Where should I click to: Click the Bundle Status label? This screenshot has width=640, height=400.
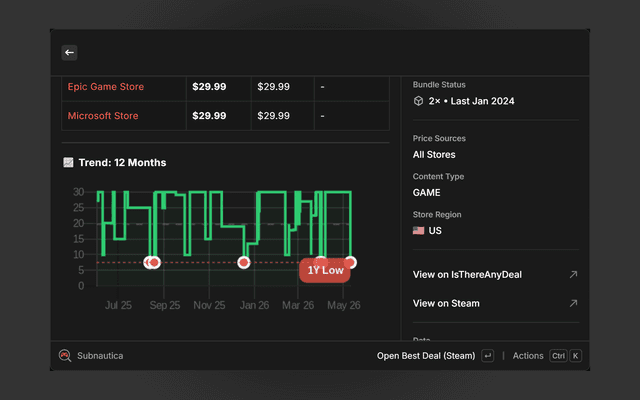[439, 84]
